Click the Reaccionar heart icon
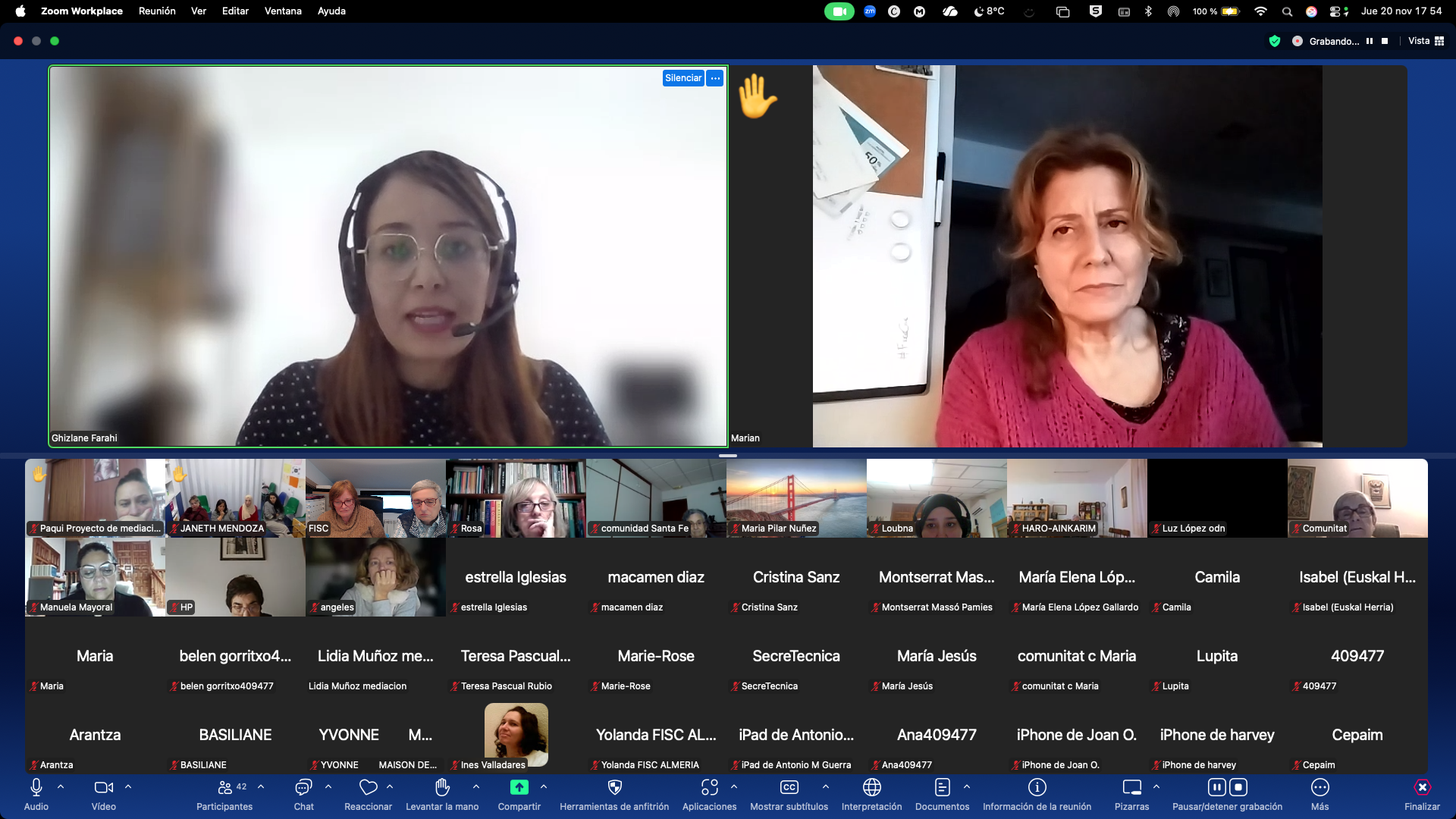Image resolution: width=1456 pixels, height=819 pixels. pos(368,787)
